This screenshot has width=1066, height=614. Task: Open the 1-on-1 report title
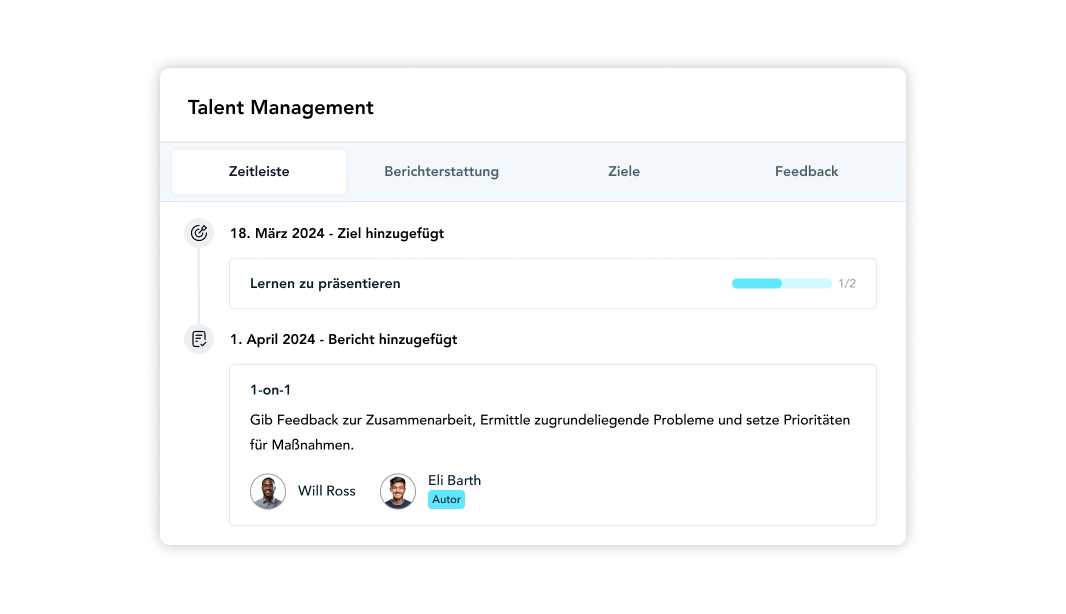270,390
